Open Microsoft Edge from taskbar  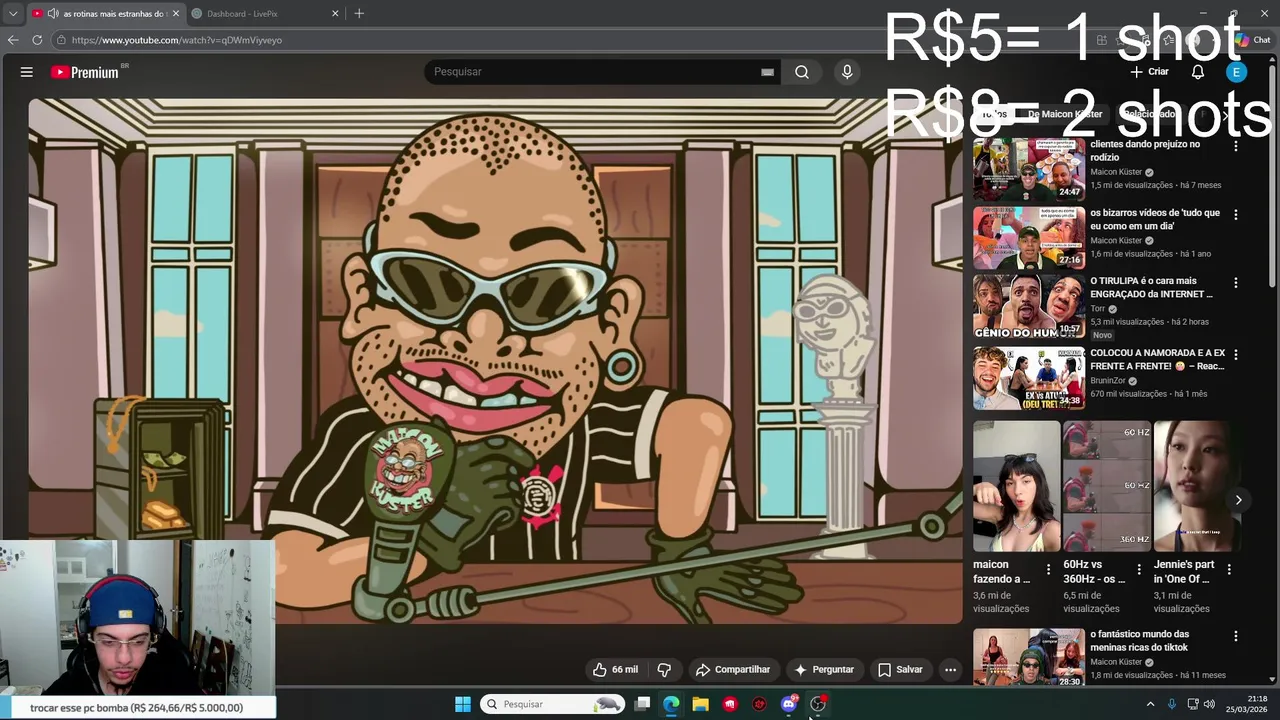671,704
